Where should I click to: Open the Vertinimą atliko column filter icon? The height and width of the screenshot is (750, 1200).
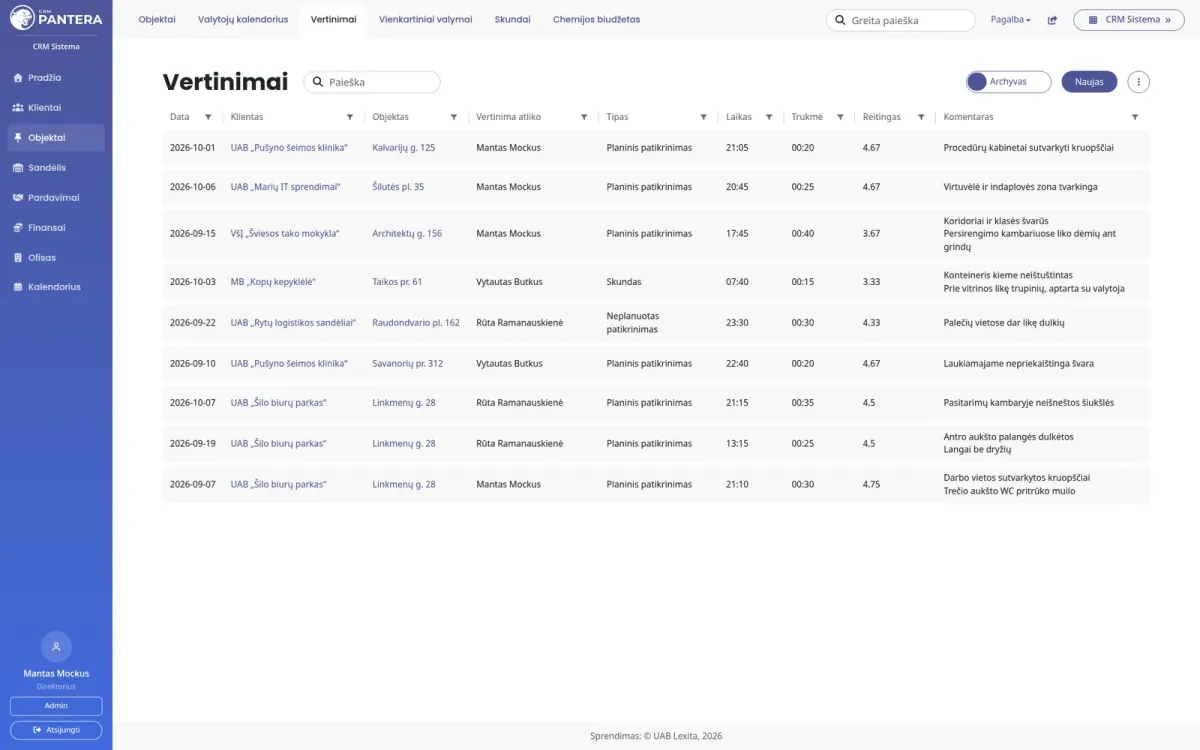coord(584,117)
